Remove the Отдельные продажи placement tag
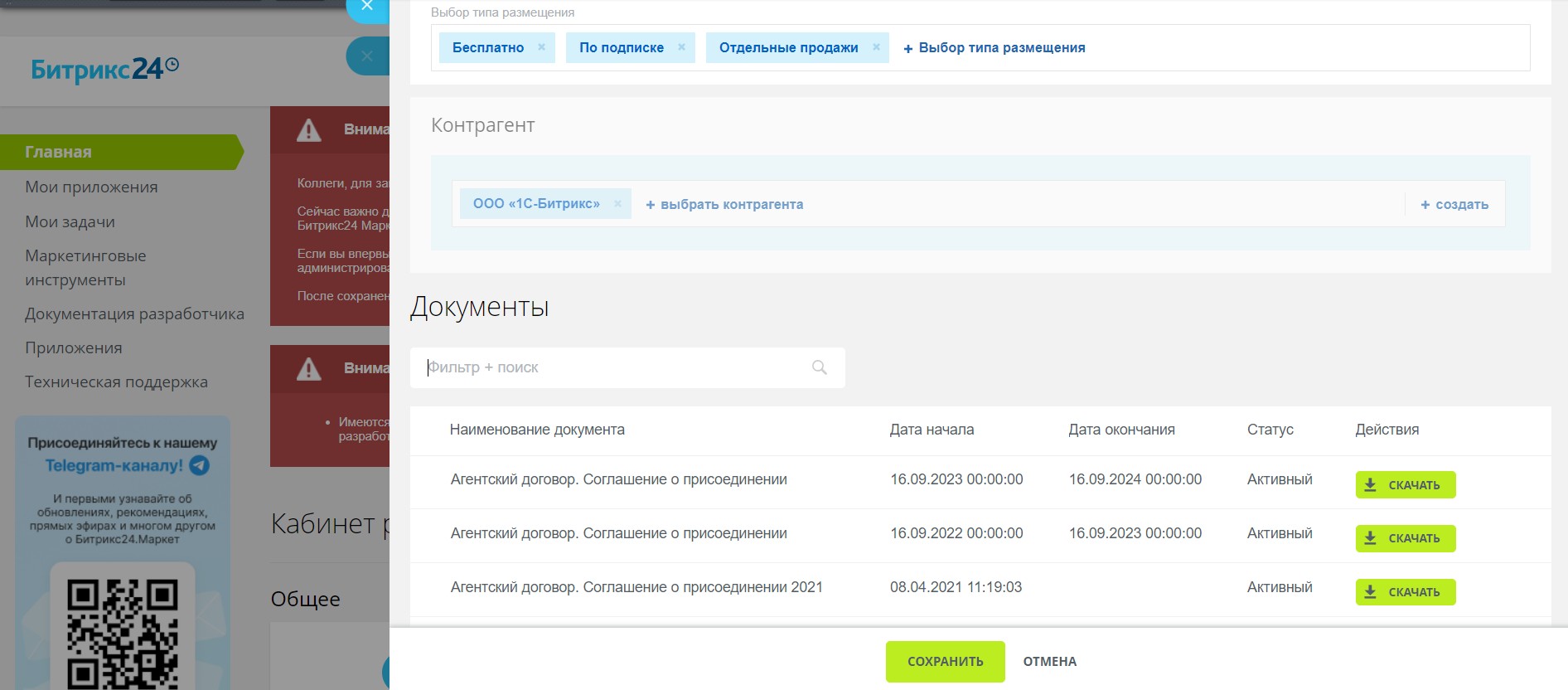The height and width of the screenshot is (690, 1568). click(x=876, y=47)
